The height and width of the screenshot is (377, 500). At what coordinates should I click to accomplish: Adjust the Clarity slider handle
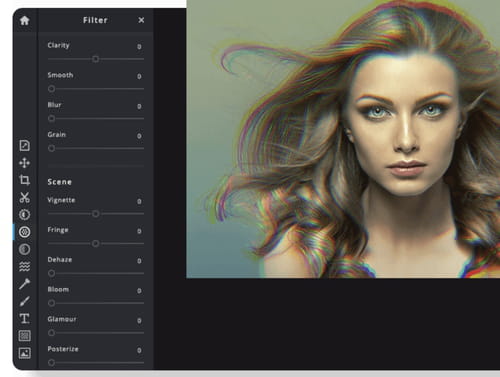pos(96,59)
